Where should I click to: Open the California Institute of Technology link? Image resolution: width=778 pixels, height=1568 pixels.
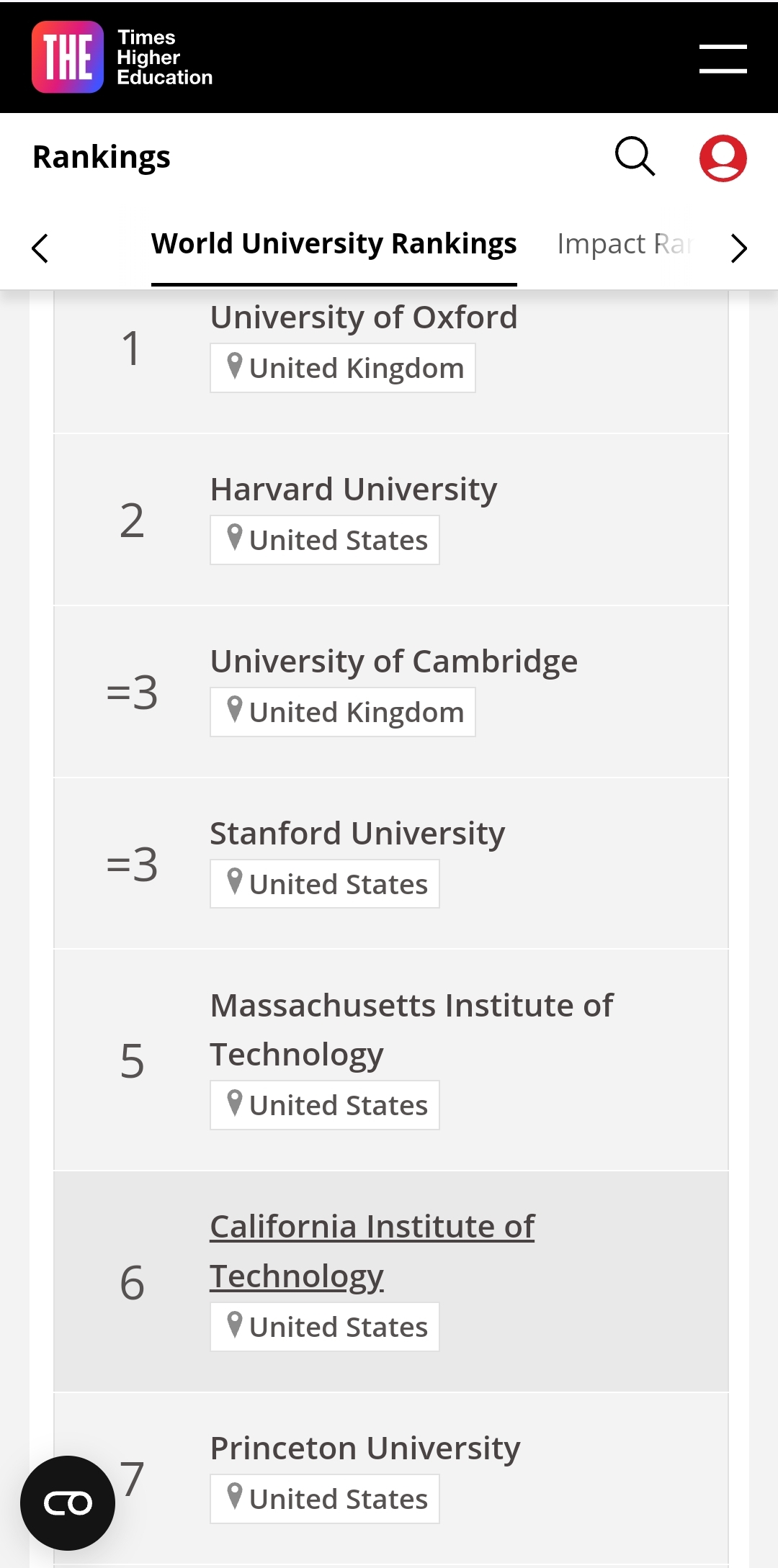(372, 1251)
